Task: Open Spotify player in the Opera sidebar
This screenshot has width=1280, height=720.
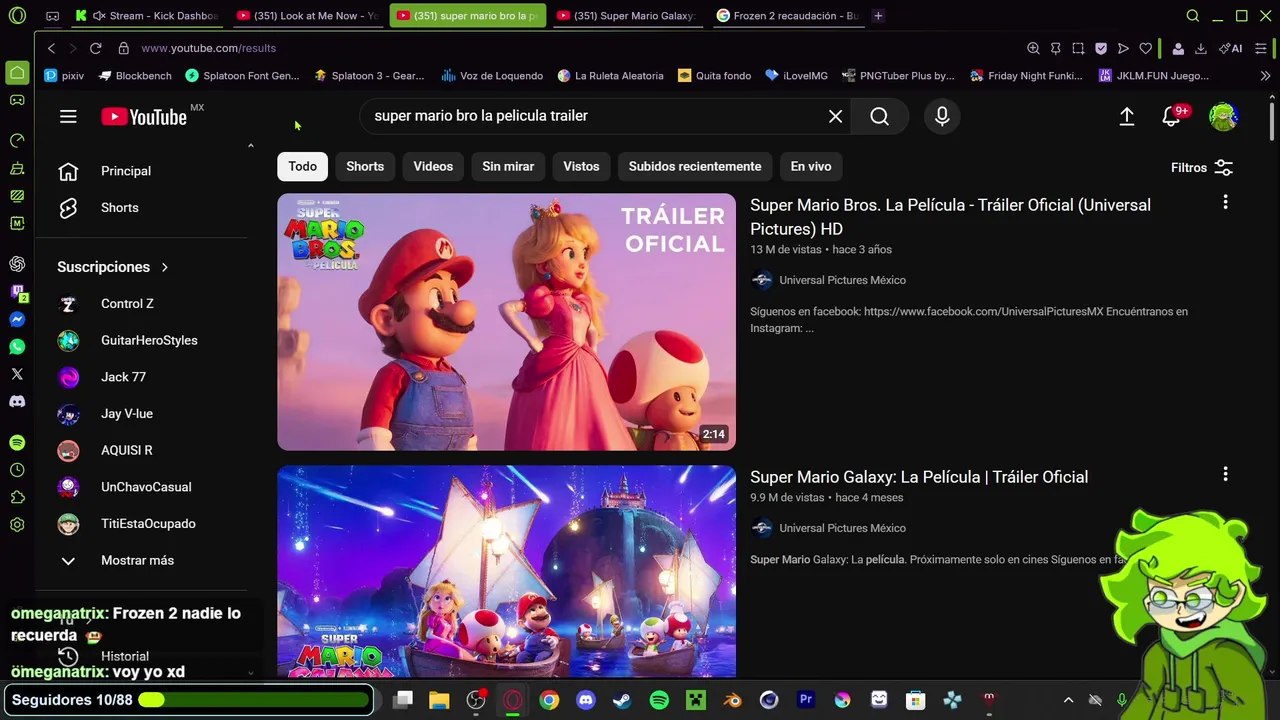Action: pyautogui.click(x=17, y=443)
